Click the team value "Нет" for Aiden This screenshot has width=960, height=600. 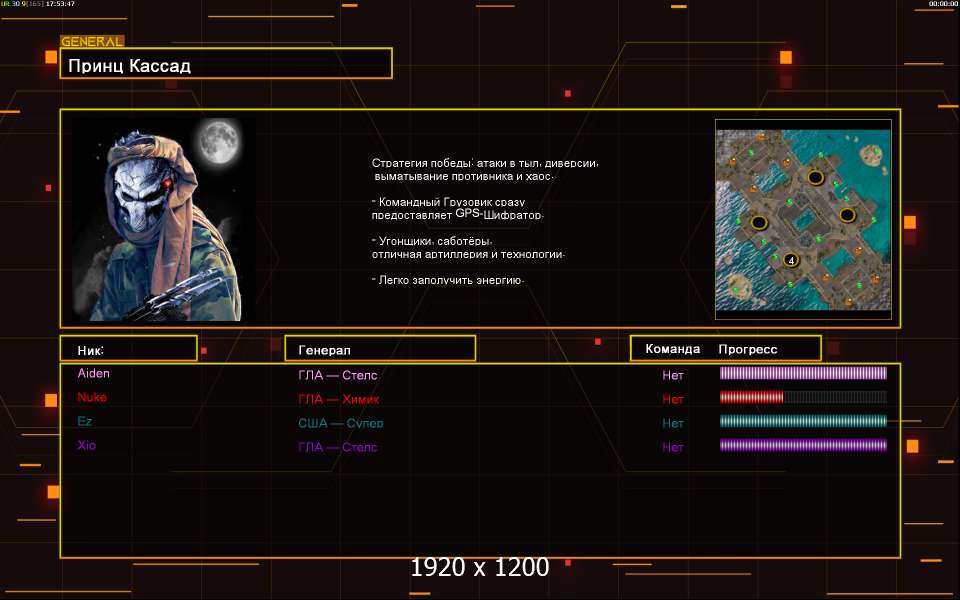[x=673, y=375]
